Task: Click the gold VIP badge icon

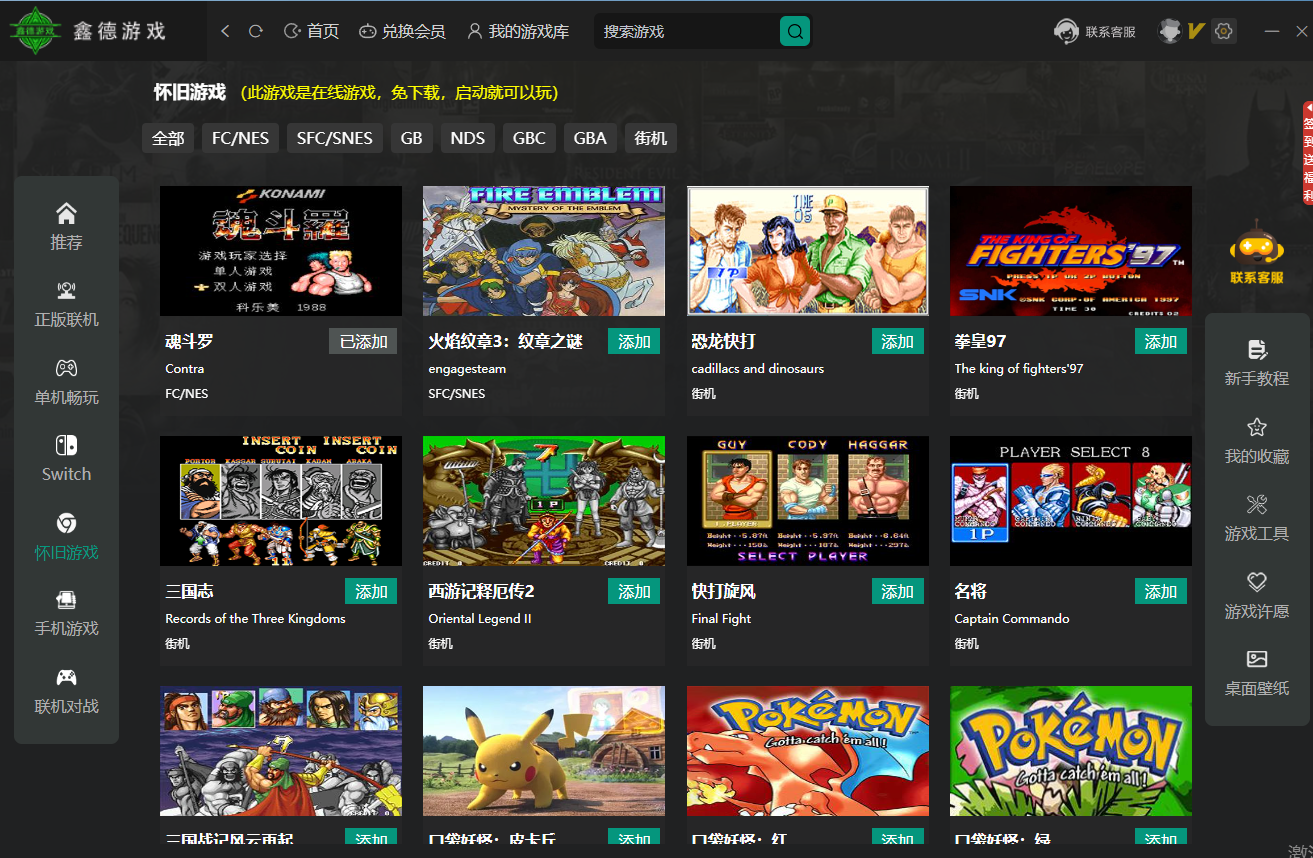Action: point(1196,31)
